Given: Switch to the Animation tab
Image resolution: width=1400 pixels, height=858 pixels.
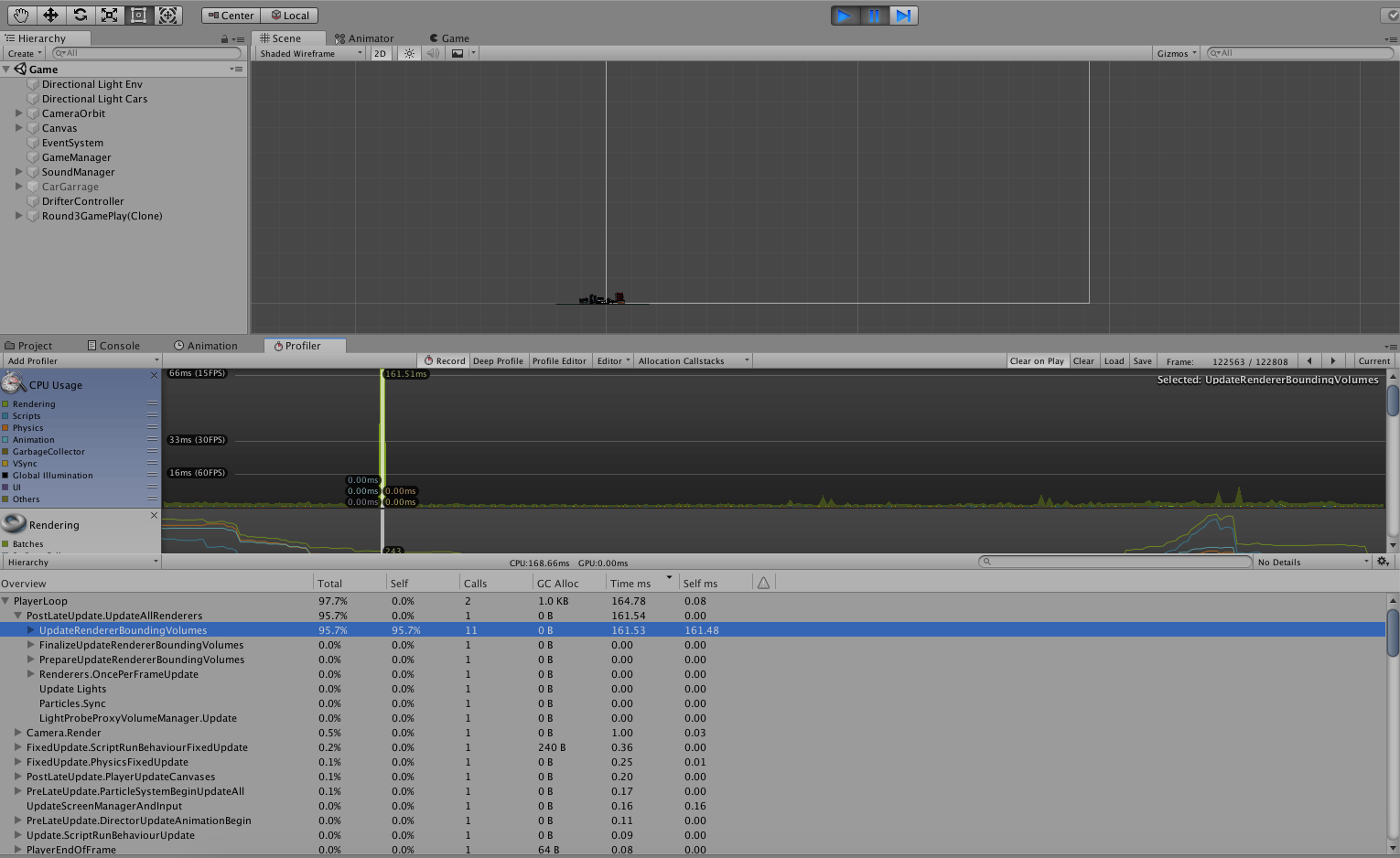Looking at the screenshot, I should (x=206, y=346).
